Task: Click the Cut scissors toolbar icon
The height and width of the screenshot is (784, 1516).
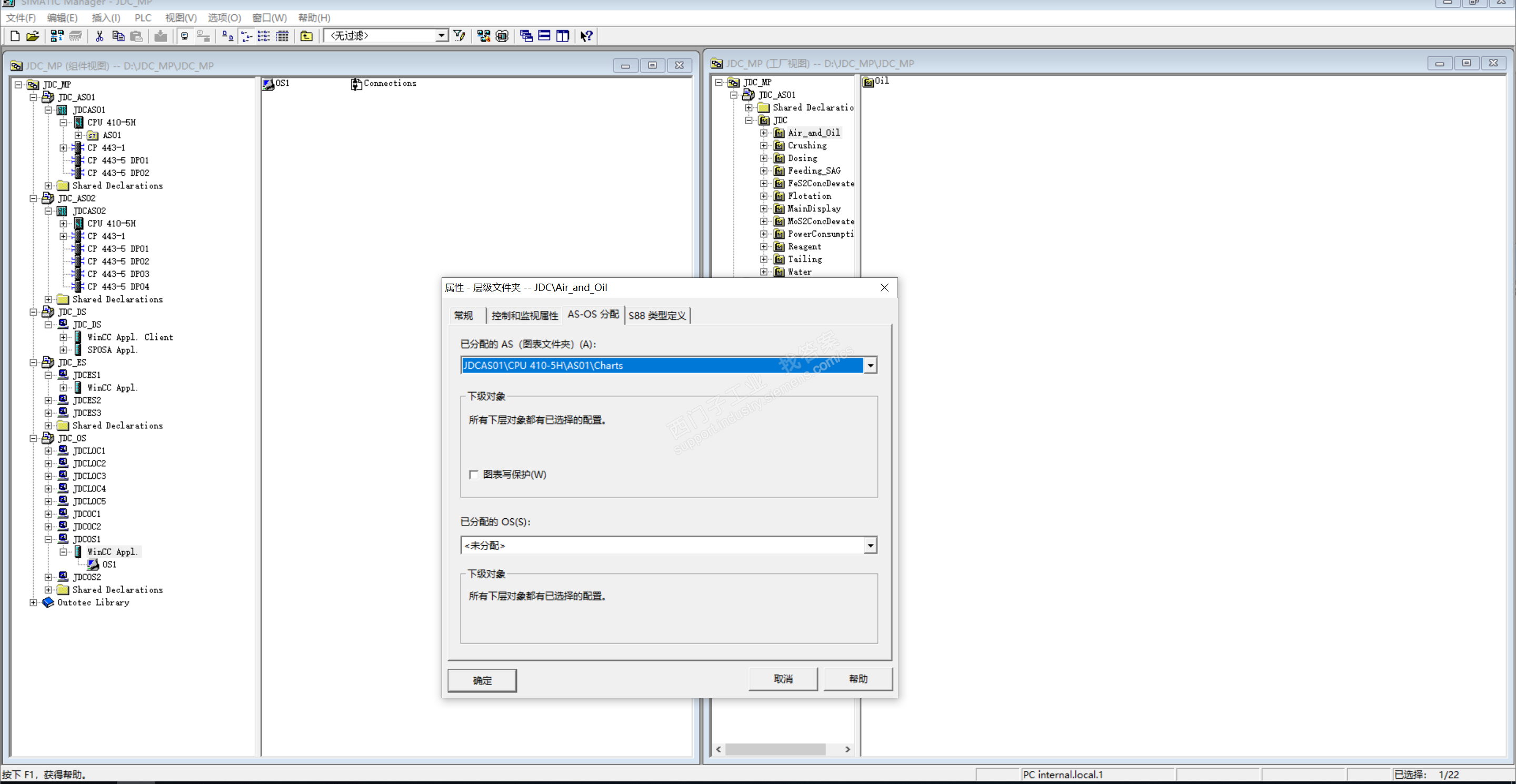Action: [99, 36]
